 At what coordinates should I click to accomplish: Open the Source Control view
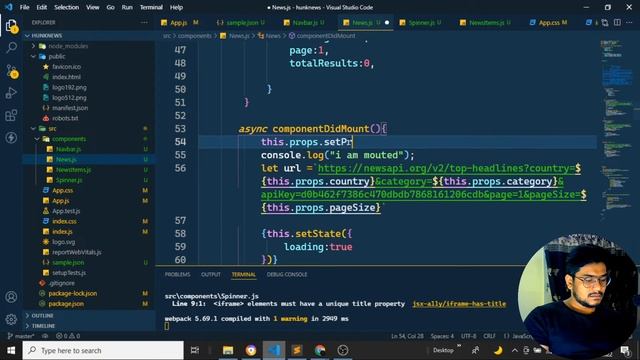coord(11,71)
